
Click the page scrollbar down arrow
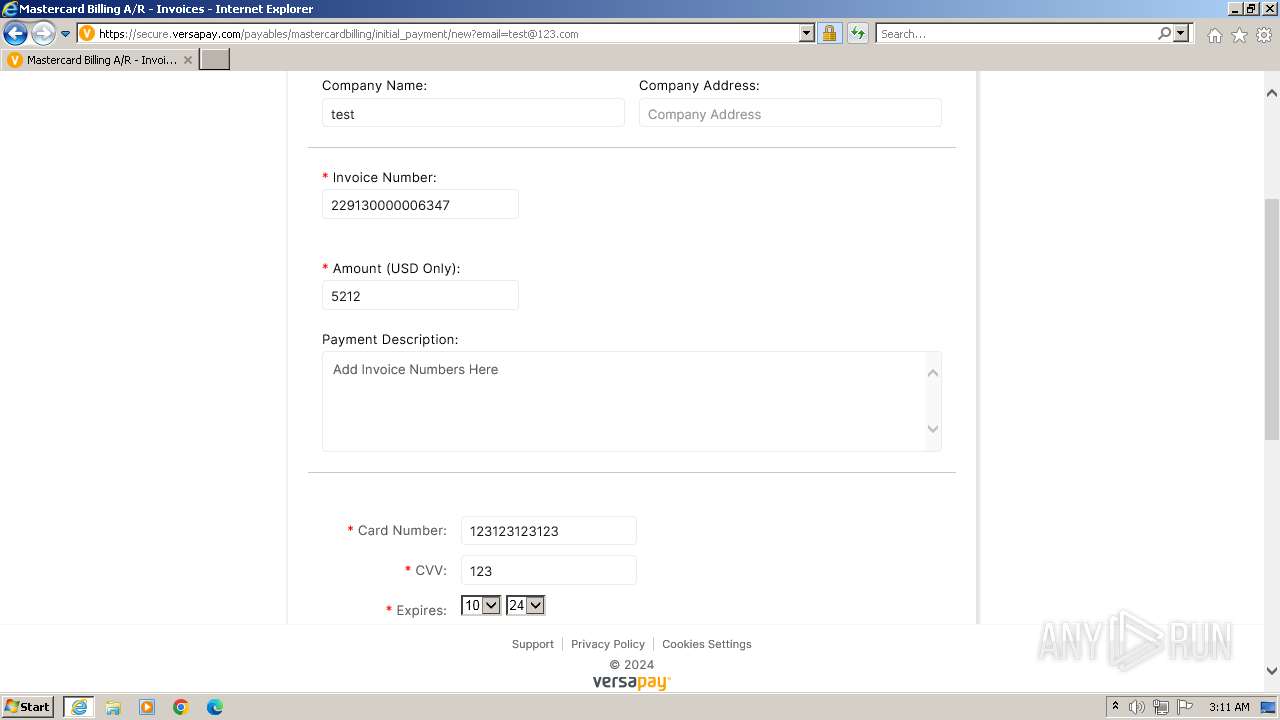click(x=1271, y=671)
